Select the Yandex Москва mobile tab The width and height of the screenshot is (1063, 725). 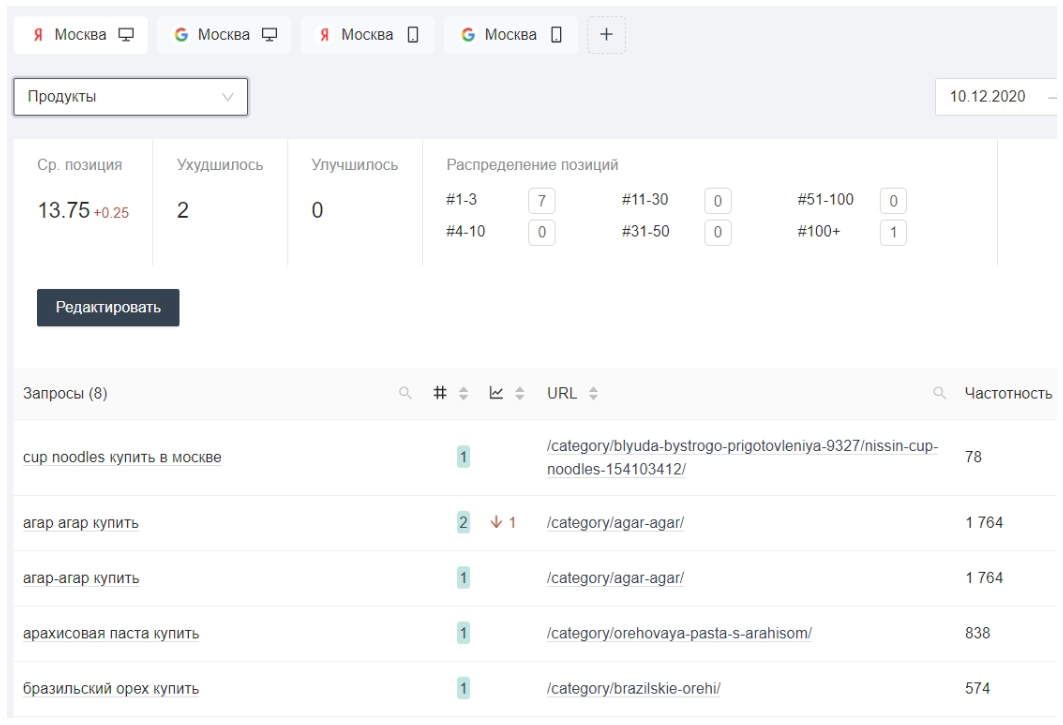[x=367, y=35]
